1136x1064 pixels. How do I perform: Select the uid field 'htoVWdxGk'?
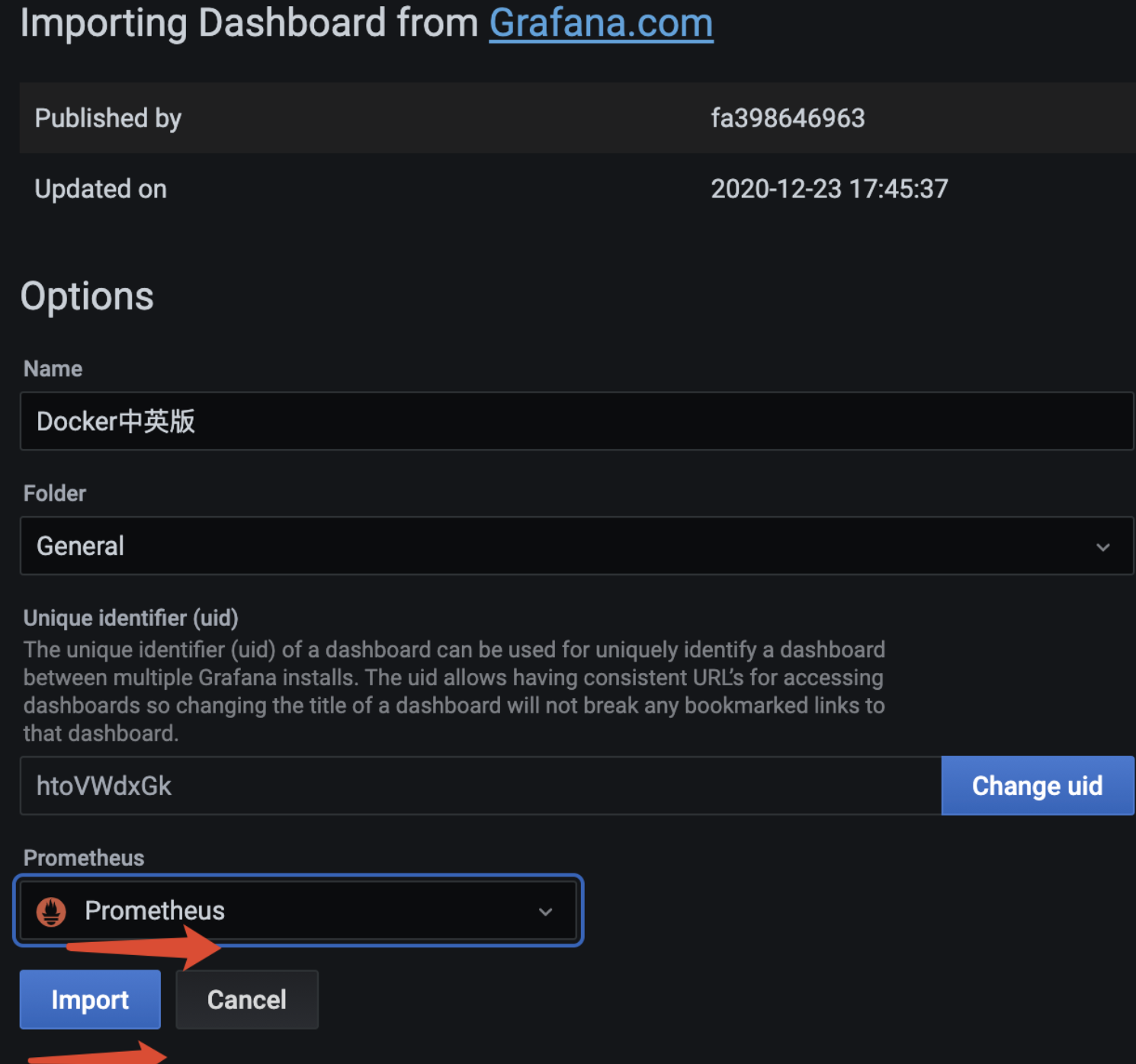(x=481, y=786)
